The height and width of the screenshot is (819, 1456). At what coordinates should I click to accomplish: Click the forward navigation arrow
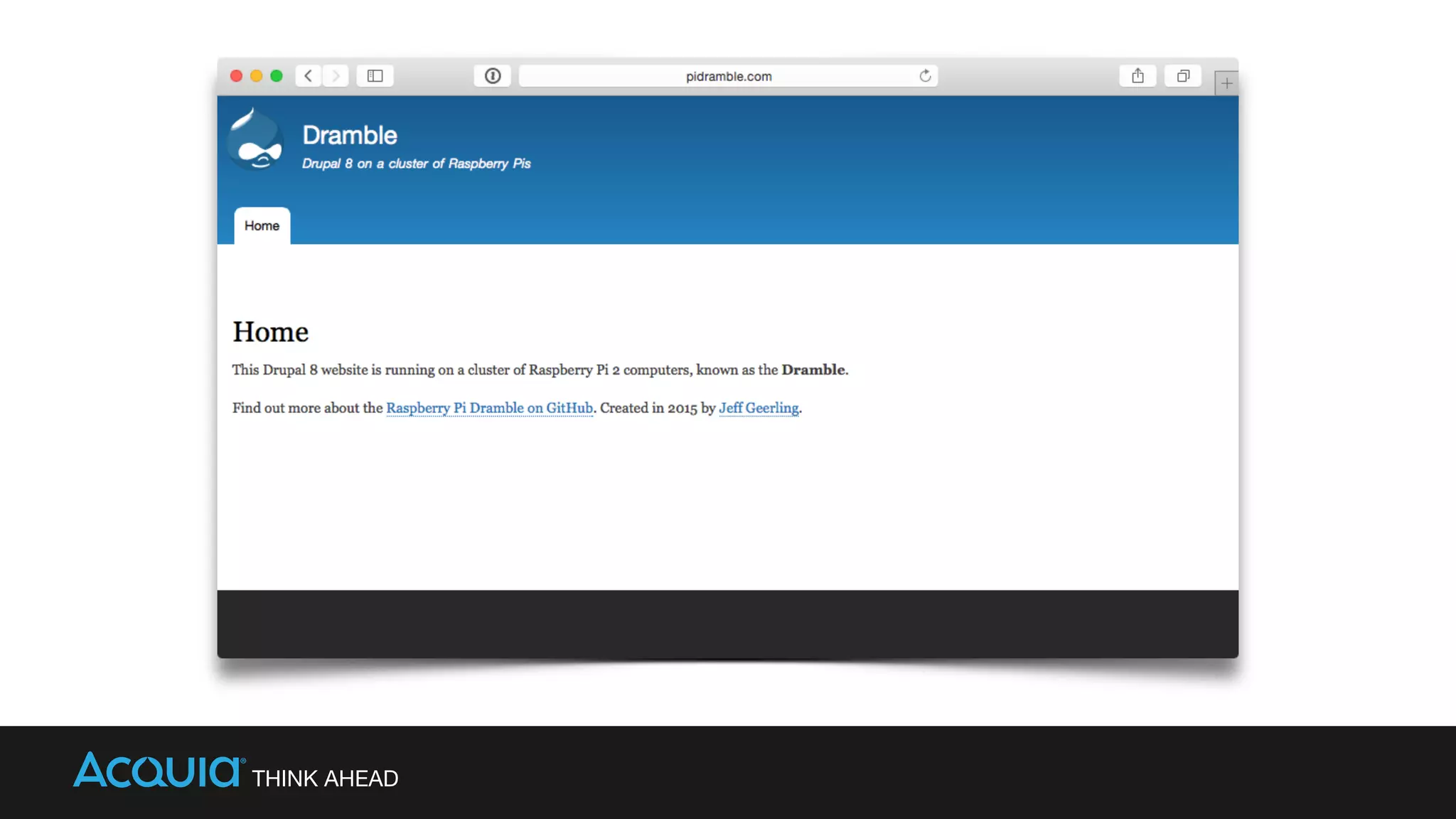pos(336,76)
